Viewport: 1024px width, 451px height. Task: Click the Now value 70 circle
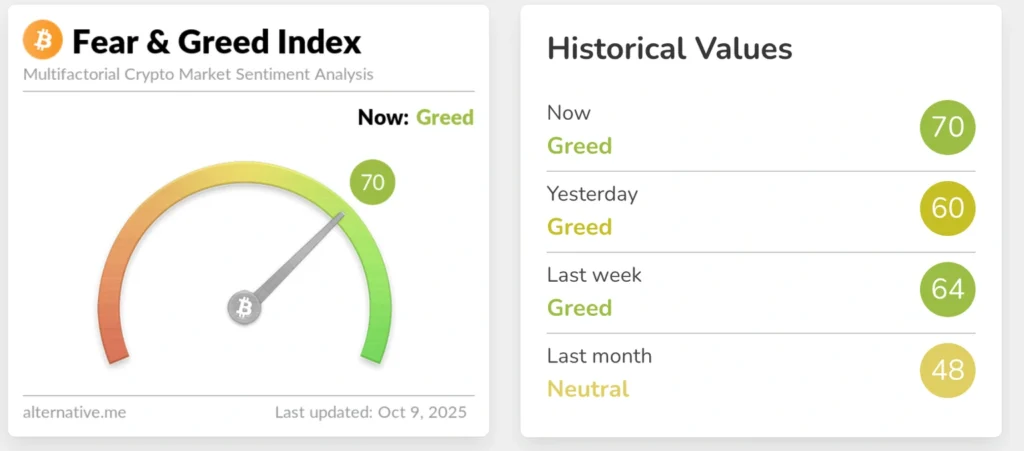[x=947, y=127]
